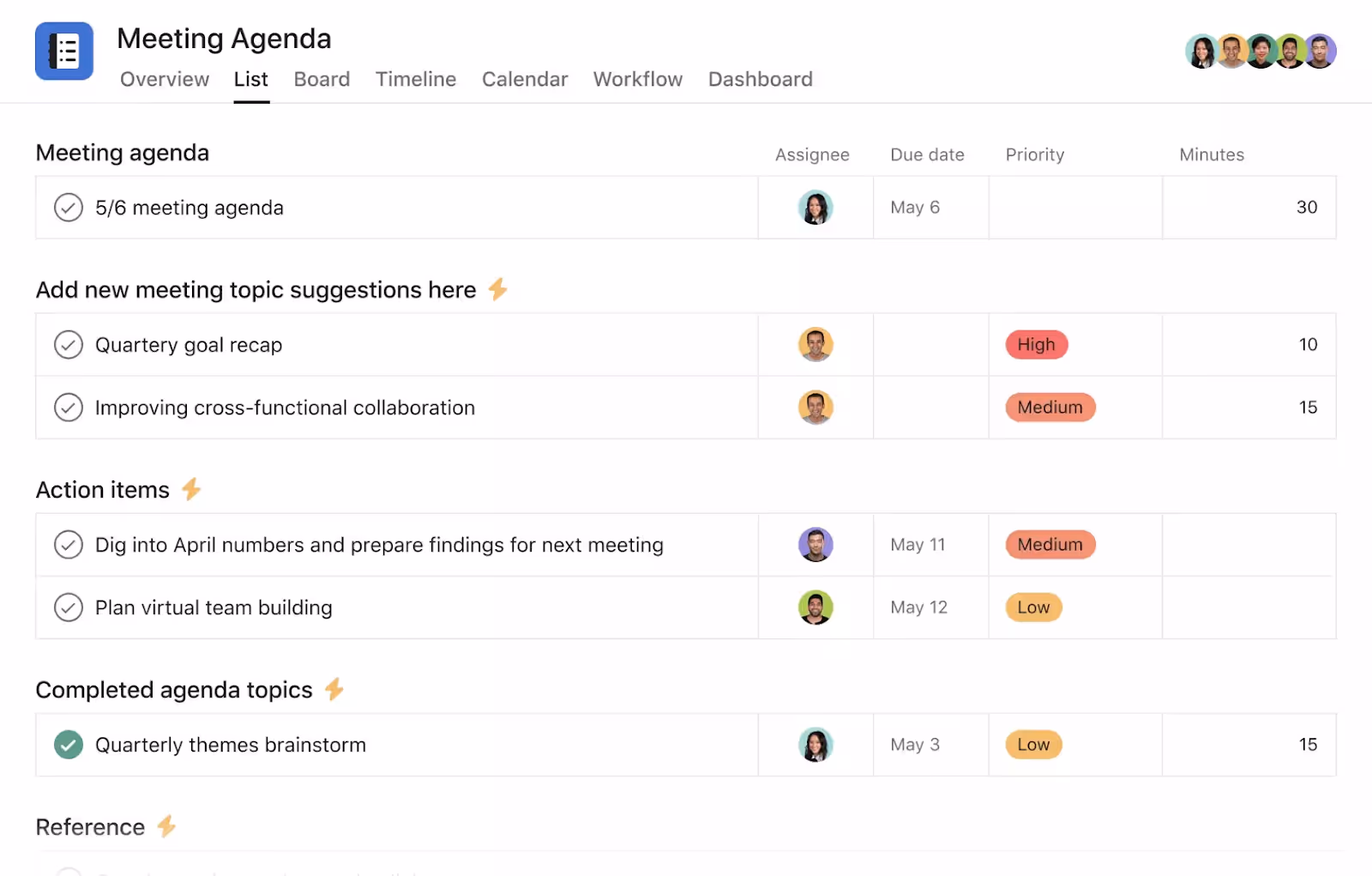This screenshot has width=1372, height=876.
Task: Click the lightning icon beside Action items
Action: coord(192,489)
